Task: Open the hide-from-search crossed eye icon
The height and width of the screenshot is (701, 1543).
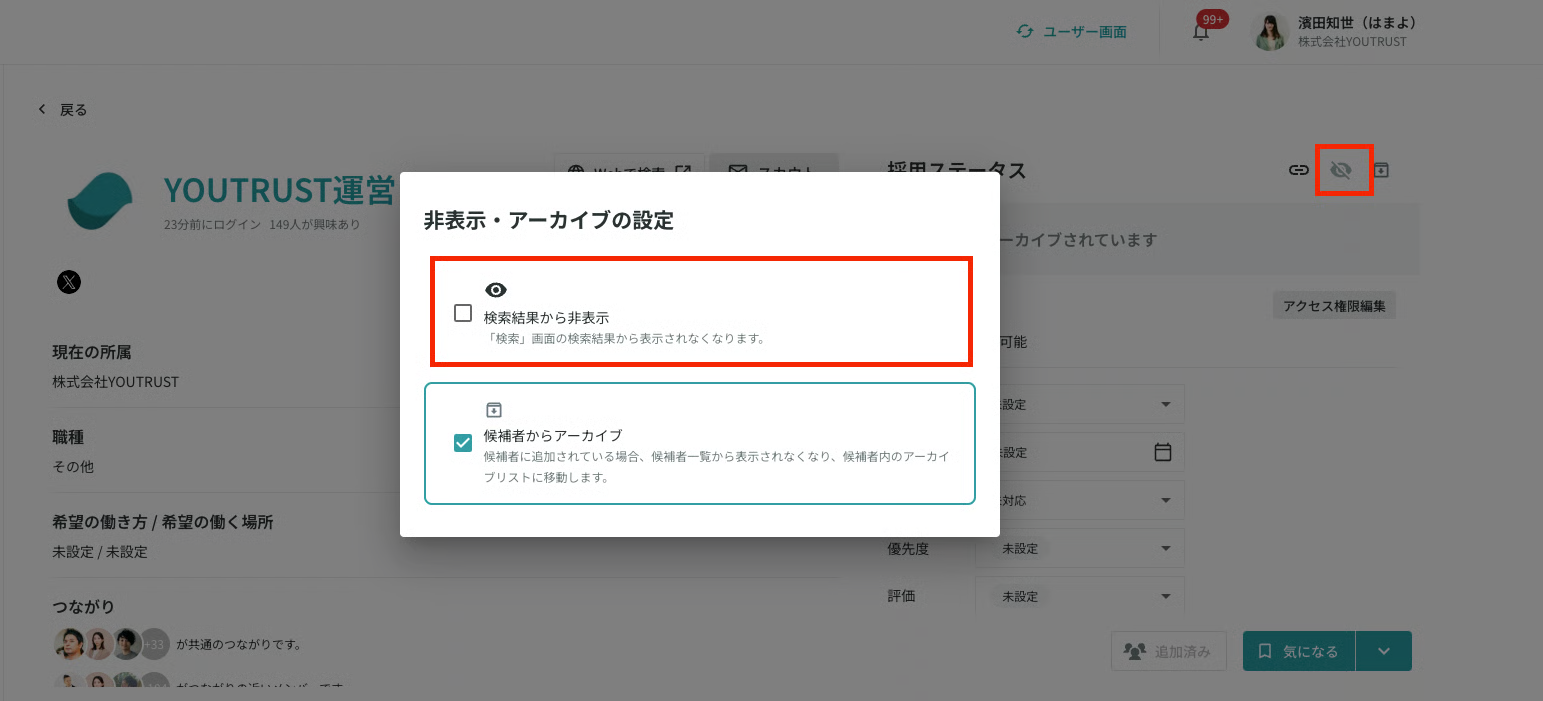Action: click(x=1341, y=170)
